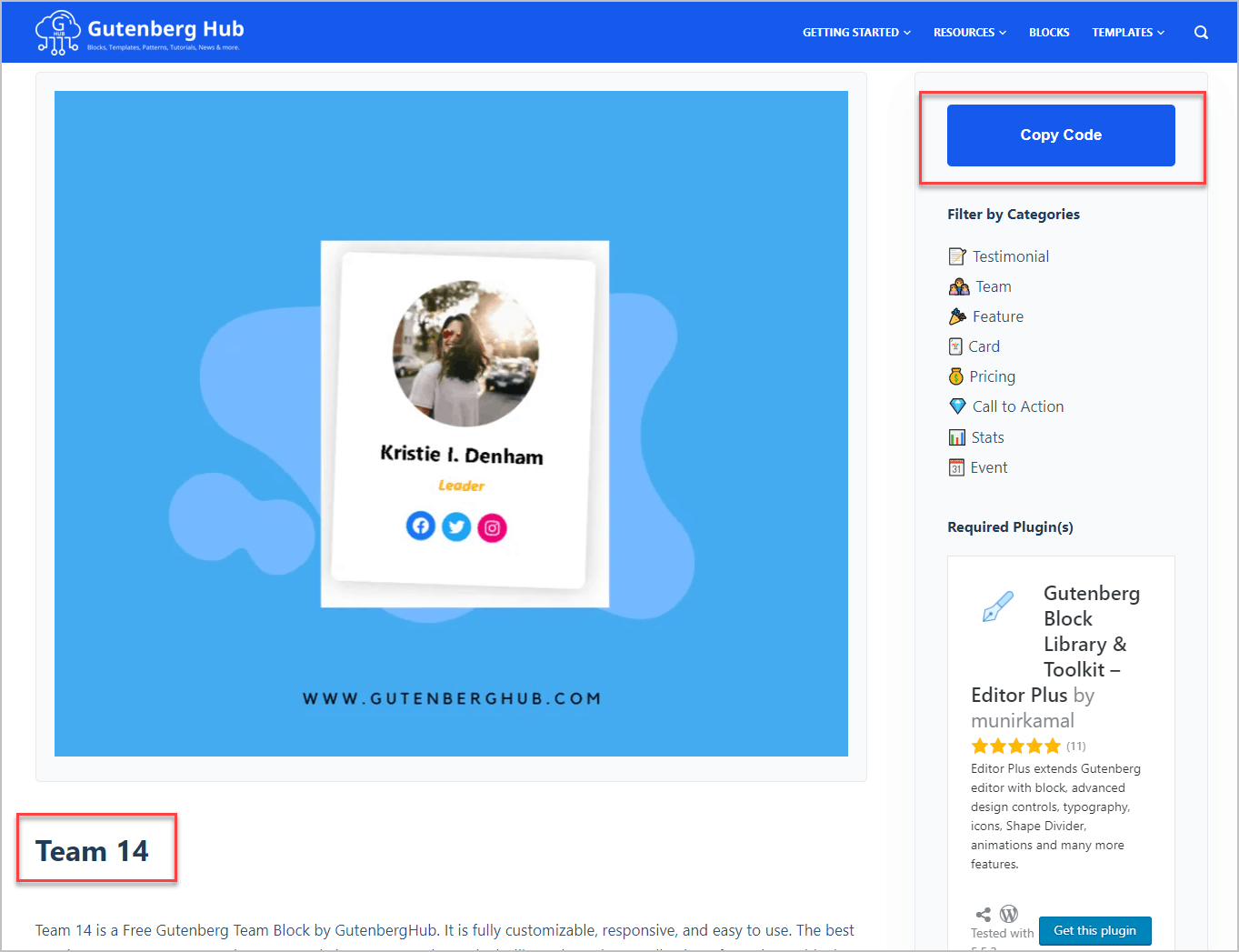Select the Call to Action diamond icon
Image resolution: width=1239 pixels, height=952 pixels.
point(957,406)
